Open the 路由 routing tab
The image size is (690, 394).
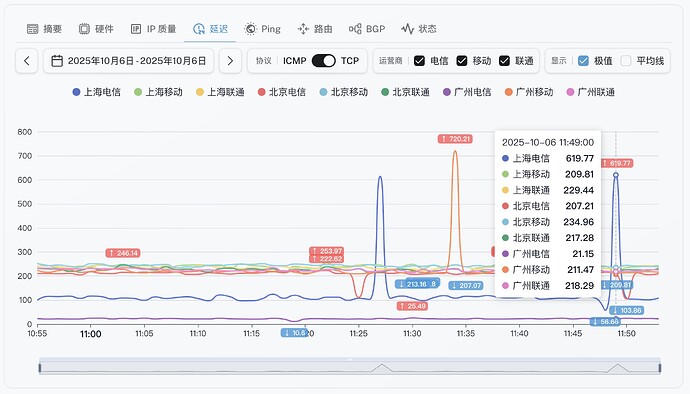pos(315,29)
